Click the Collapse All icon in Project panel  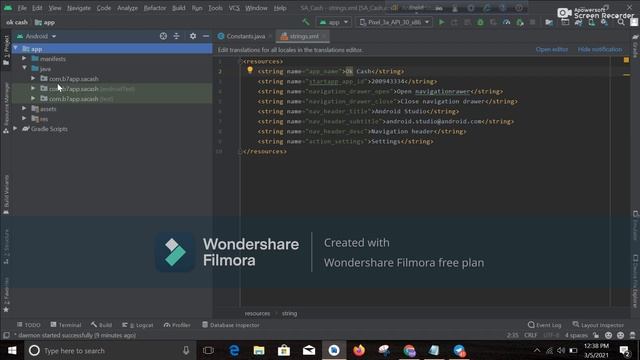click(x=176, y=36)
